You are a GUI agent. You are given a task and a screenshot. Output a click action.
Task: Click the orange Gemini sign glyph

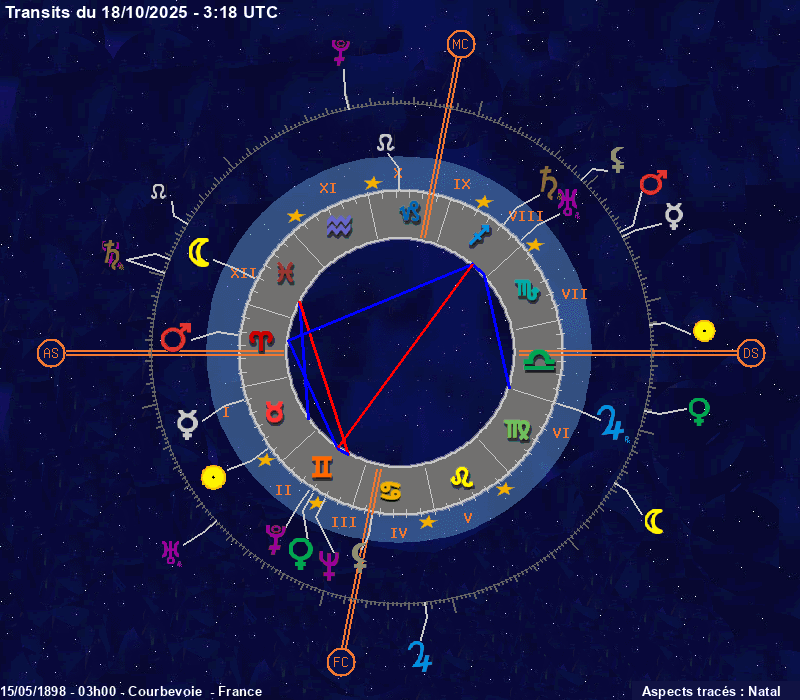click(x=323, y=466)
